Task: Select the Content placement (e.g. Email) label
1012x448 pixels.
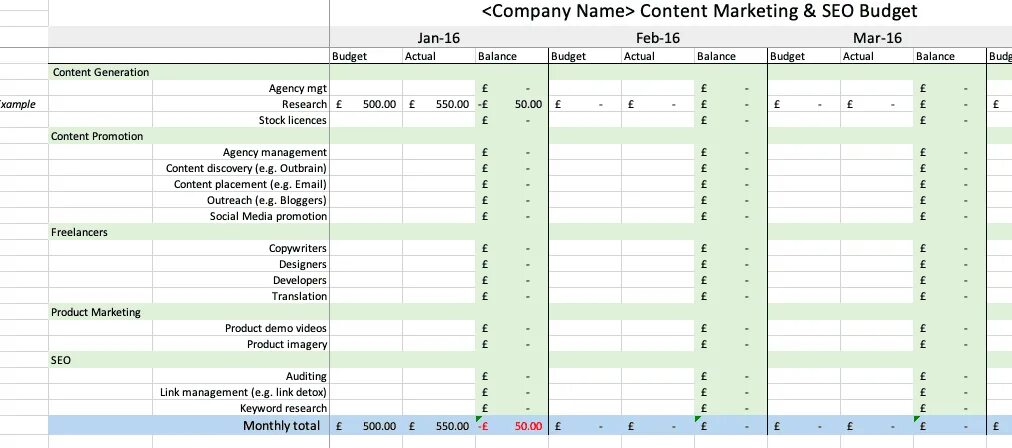Action: pos(250,184)
